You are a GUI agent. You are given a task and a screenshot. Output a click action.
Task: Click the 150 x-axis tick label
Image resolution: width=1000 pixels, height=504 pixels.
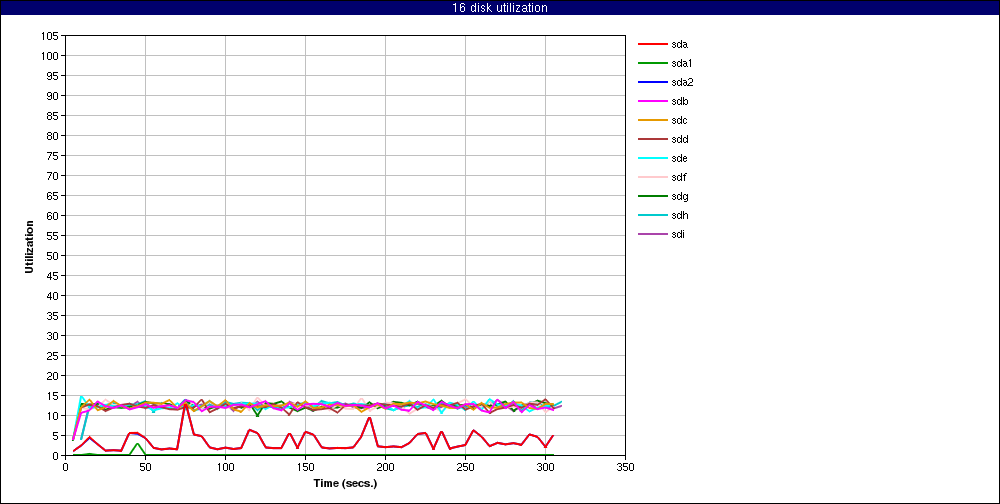tap(305, 466)
